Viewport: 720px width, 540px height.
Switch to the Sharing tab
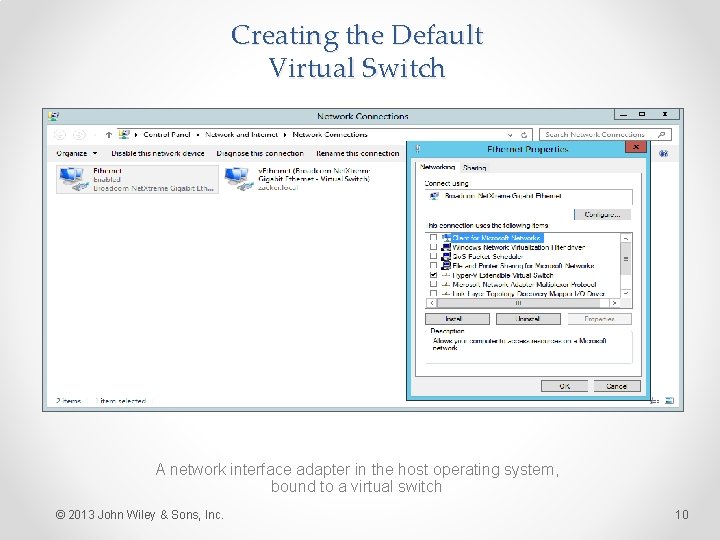[x=474, y=168]
